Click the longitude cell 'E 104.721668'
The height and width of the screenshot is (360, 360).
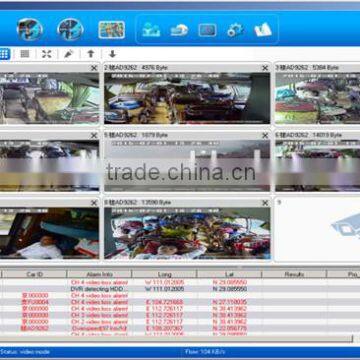(164, 302)
